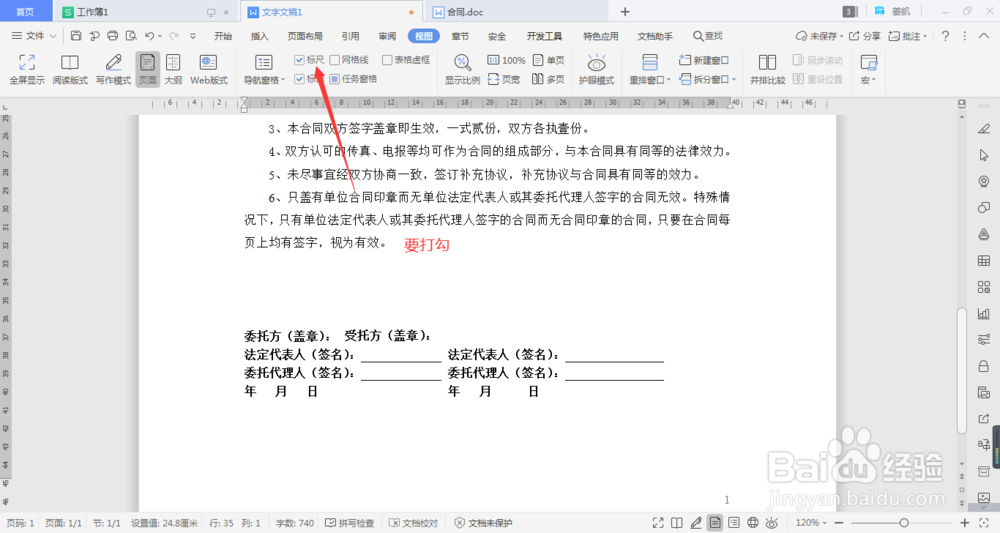
Task: Click the status bar outline view icon
Action: coord(733,523)
